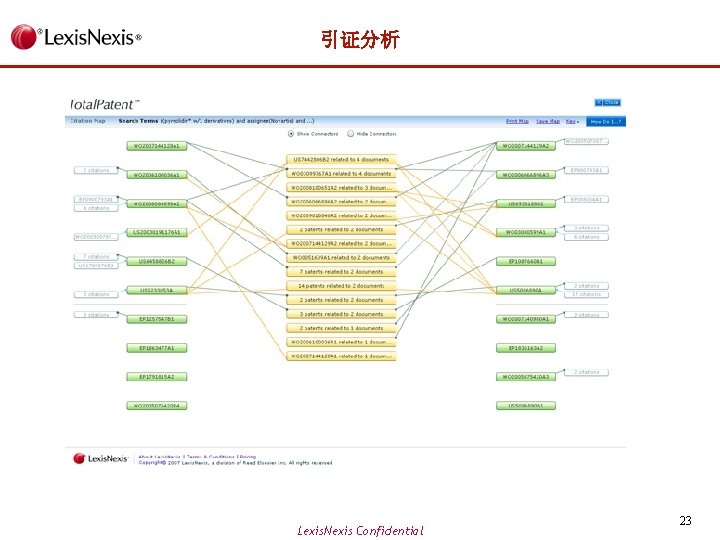Click the Close button of the citation map

(x=608, y=102)
